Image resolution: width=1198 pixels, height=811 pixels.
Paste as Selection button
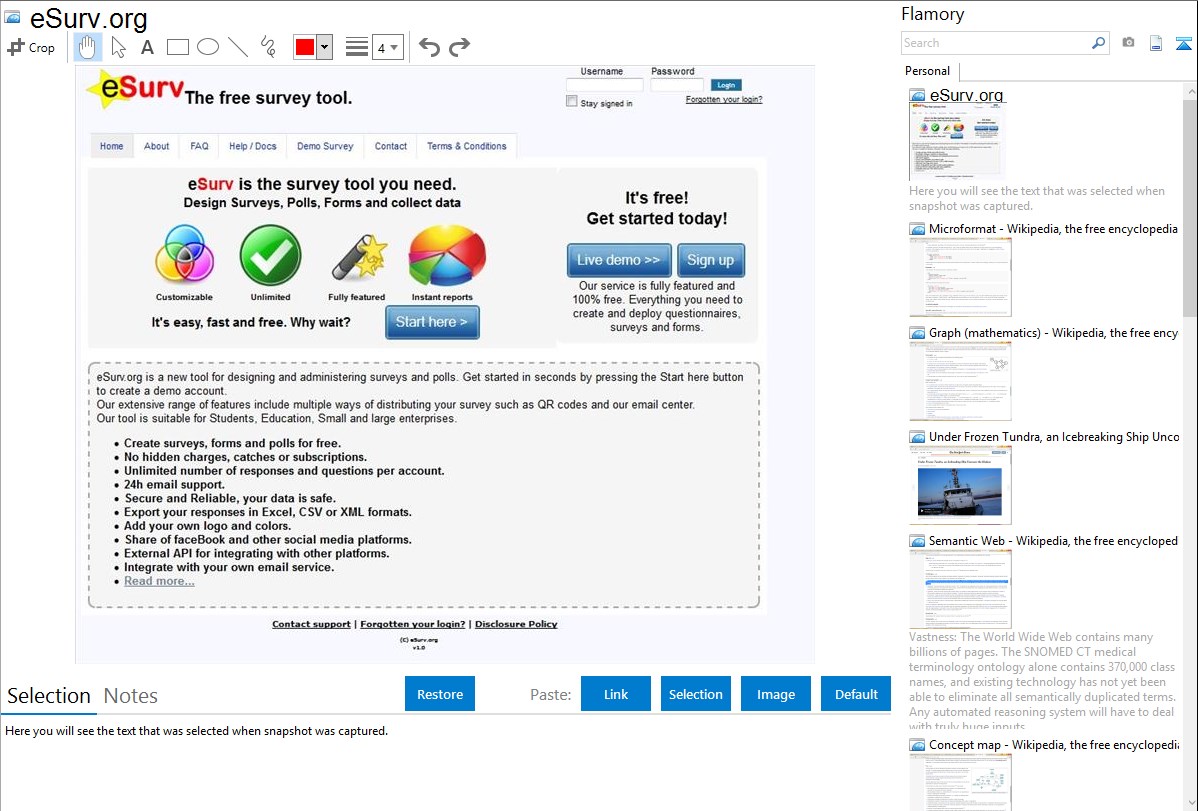tap(695, 694)
